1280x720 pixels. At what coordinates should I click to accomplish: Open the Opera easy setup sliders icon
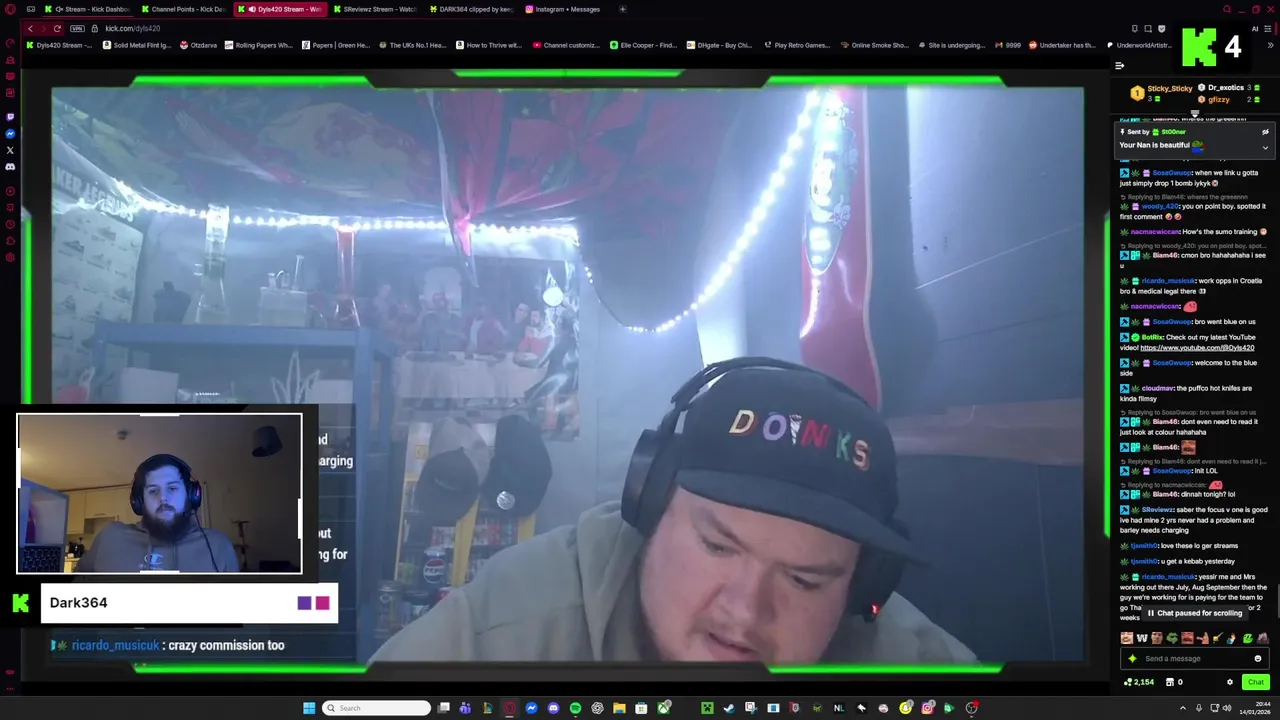[x=1268, y=28]
